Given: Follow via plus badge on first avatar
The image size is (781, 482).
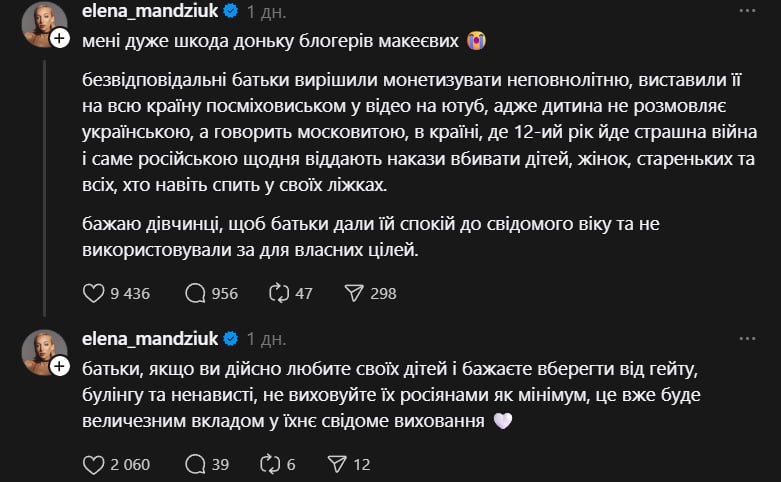Looking at the screenshot, I should click(59, 38).
